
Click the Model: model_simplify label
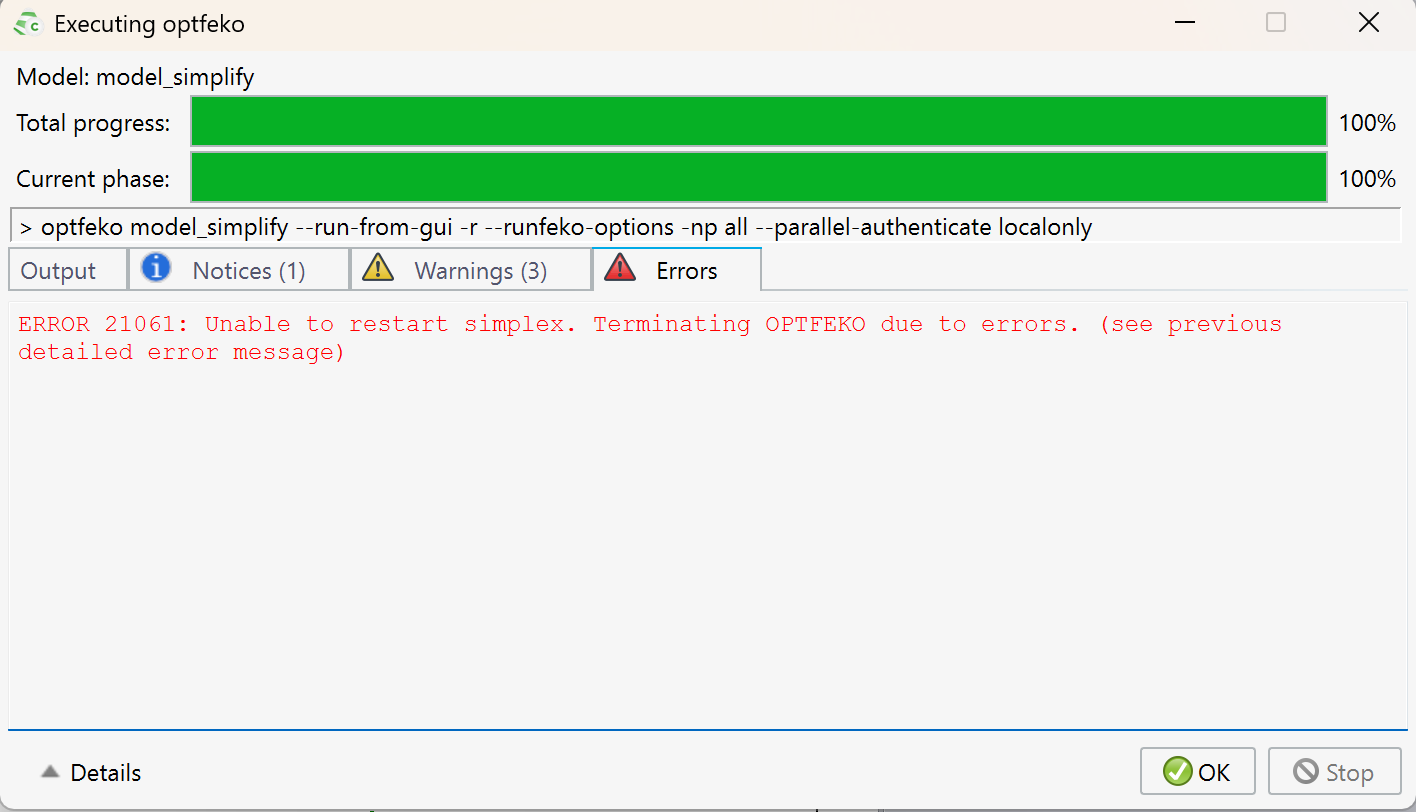point(136,77)
